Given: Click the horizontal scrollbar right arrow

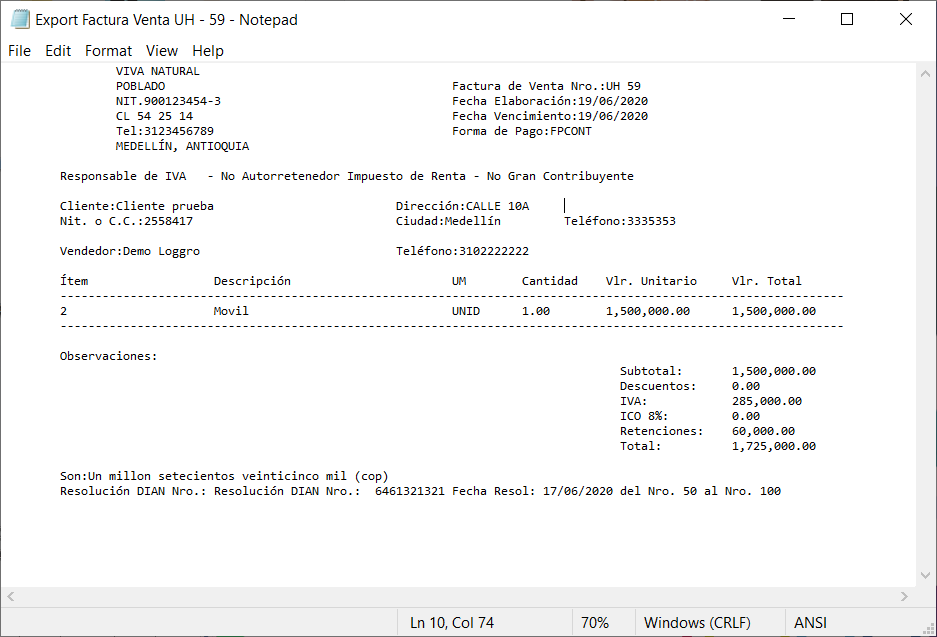Looking at the screenshot, I should tap(905, 596).
